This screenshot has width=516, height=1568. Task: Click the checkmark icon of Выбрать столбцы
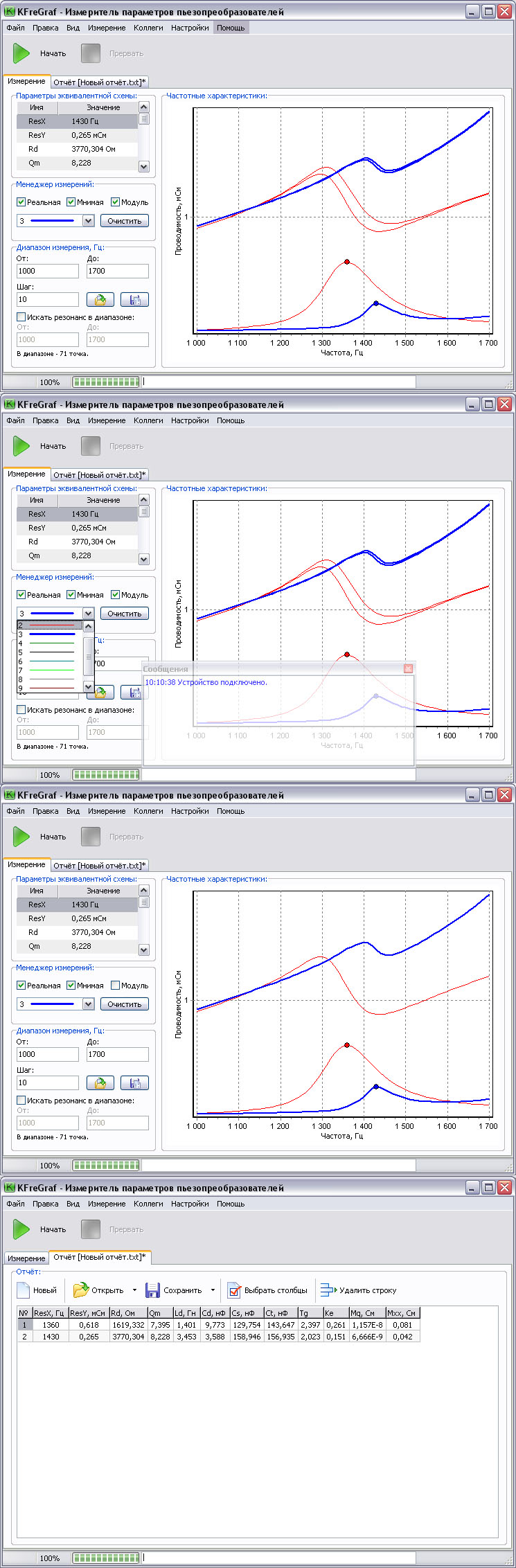pyautogui.click(x=234, y=1290)
